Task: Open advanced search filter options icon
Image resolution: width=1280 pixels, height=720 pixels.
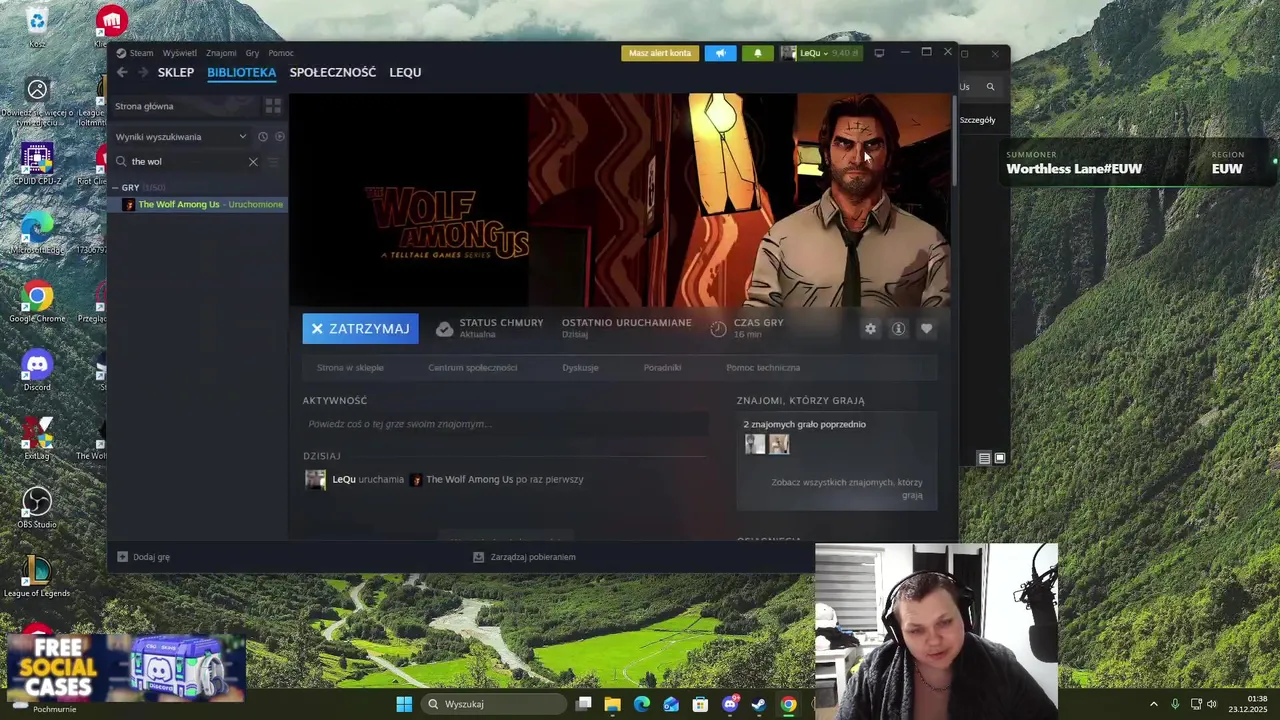Action: click(x=273, y=161)
